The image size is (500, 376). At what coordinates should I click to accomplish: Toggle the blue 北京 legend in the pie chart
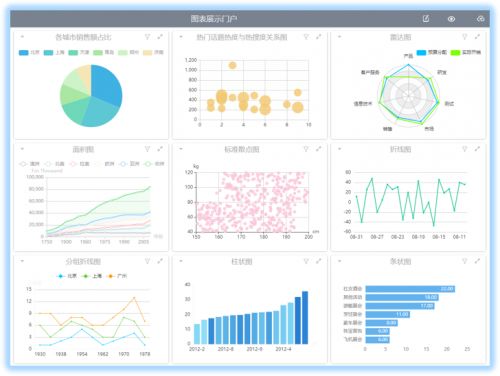pos(29,53)
